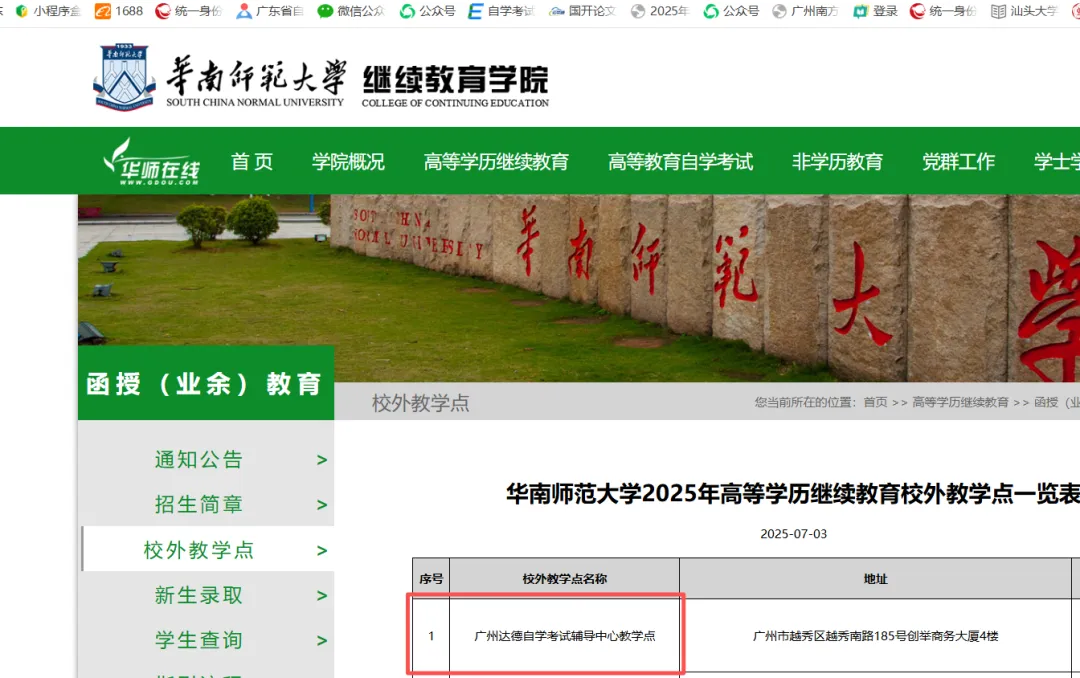This screenshot has width=1080, height=678.
Task: Open the 非学历教育 menu
Action: 837,162
